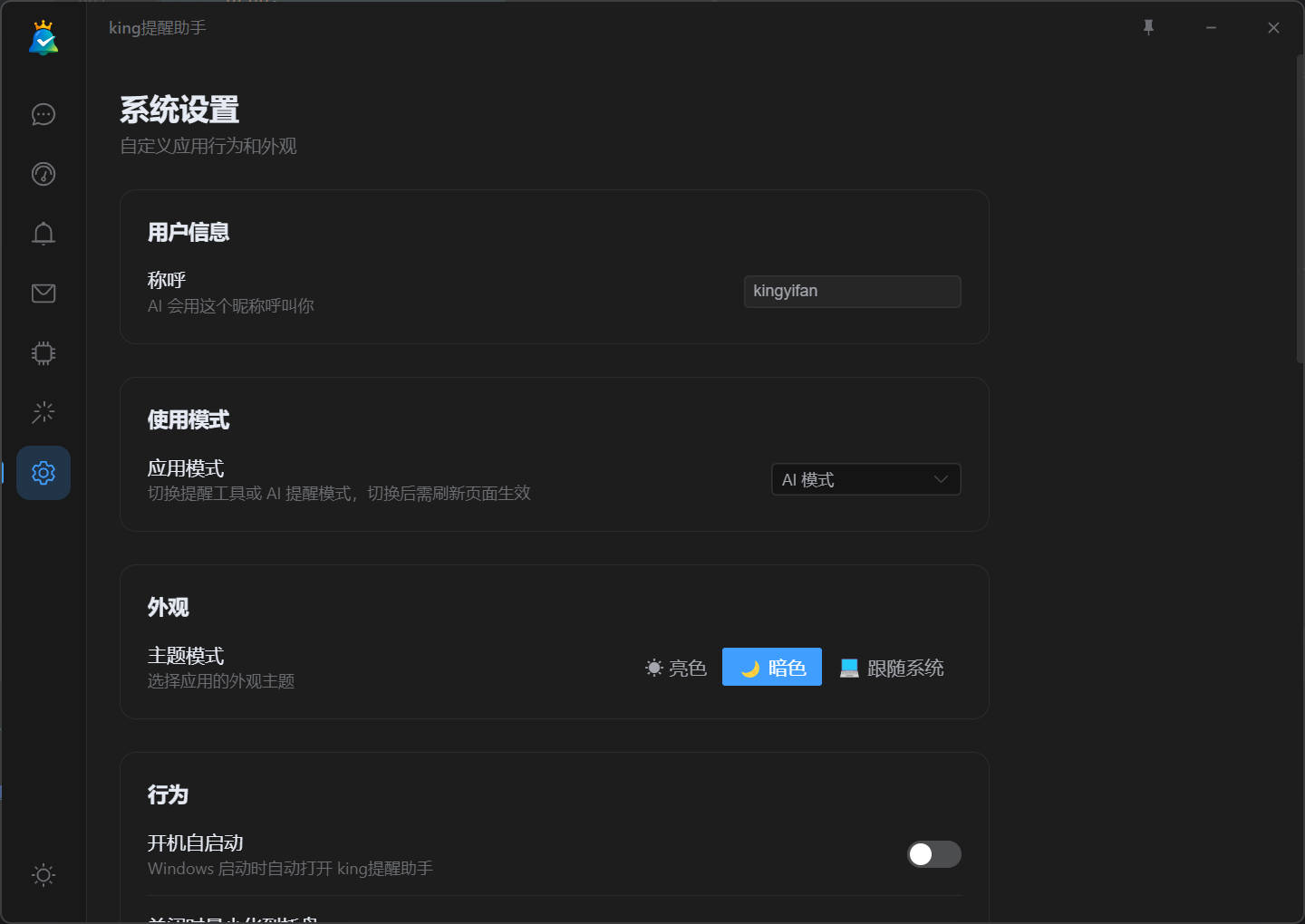Open the AI magic features panel
Screen dimensions: 1305x924
pyautogui.click(x=43, y=412)
